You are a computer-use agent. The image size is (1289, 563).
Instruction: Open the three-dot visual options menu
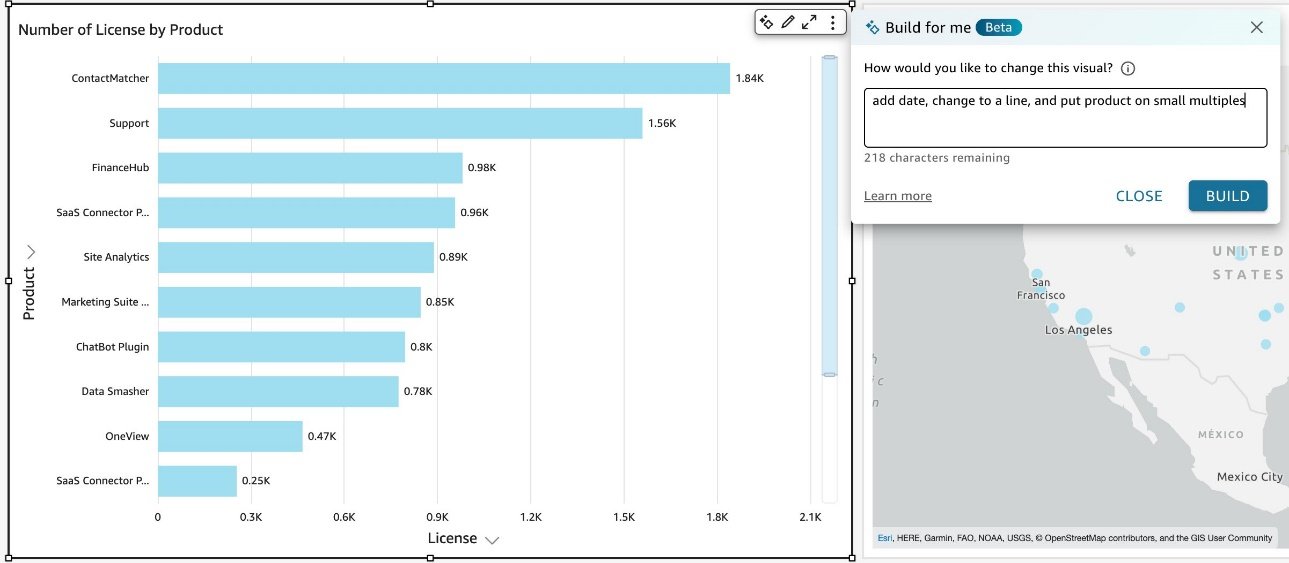832,22
